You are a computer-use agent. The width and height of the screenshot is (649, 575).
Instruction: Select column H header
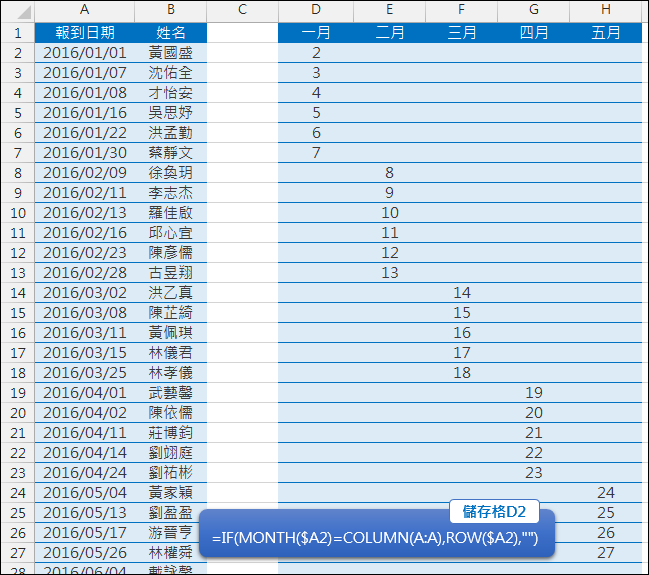[606, 11]
